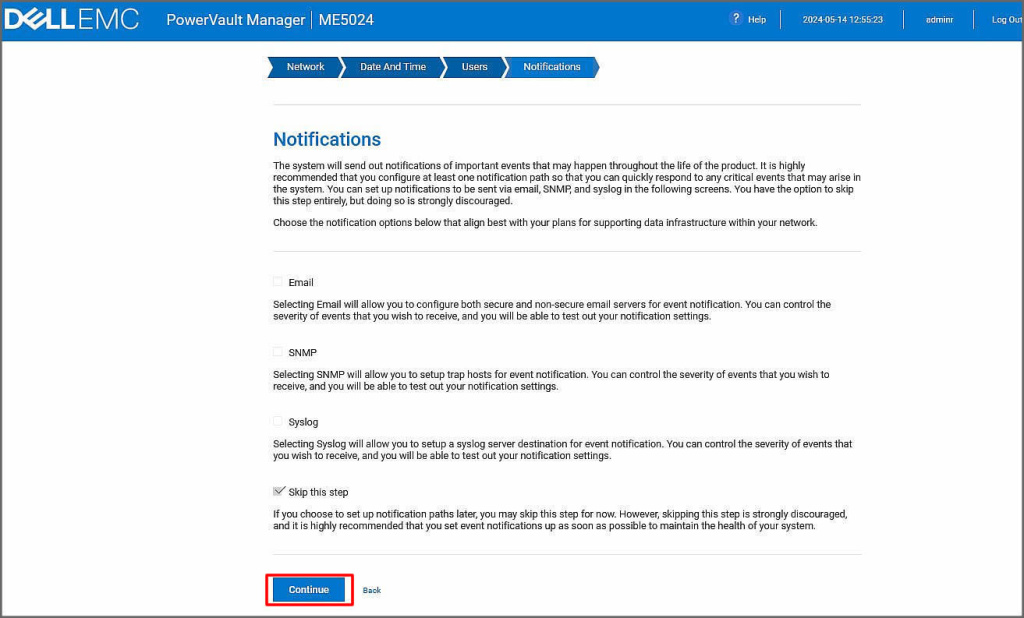Select the Notifications wizard step
Viewport: 1024px width, 618px height.
coord(551,67)
